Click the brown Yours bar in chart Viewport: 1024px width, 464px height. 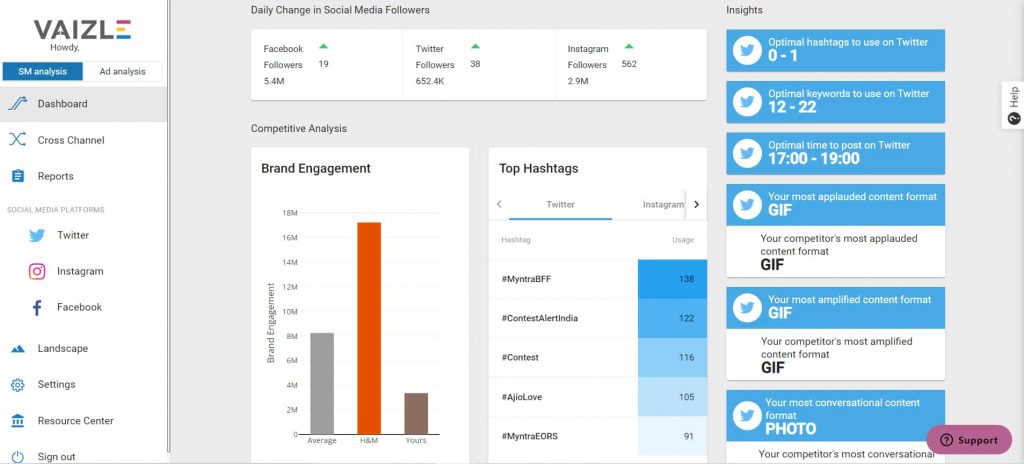tap(416, 414)
